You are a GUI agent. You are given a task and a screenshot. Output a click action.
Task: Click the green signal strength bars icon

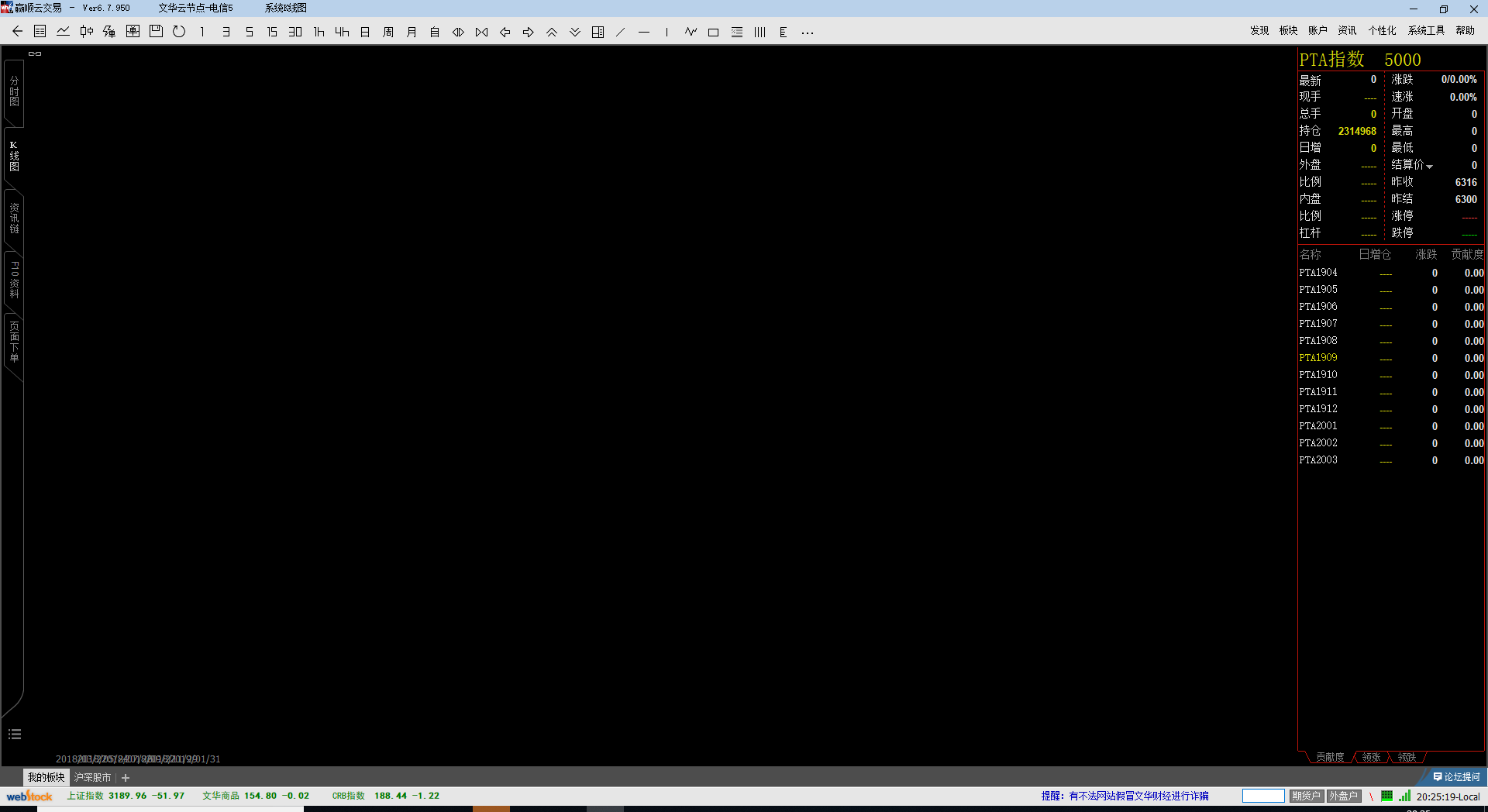[x=1404, y=796]
